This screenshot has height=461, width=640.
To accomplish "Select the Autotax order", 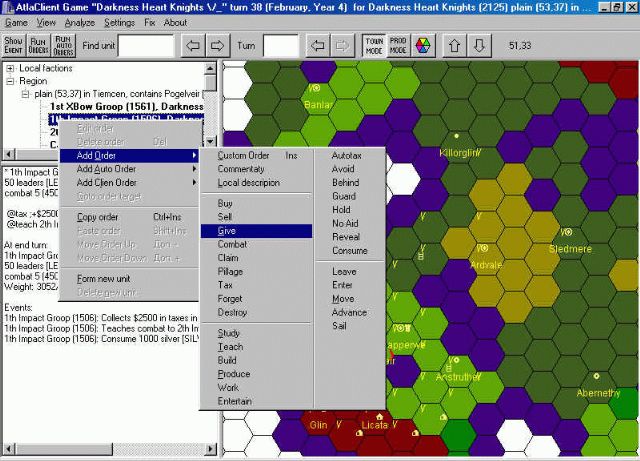I will point(350,156).
